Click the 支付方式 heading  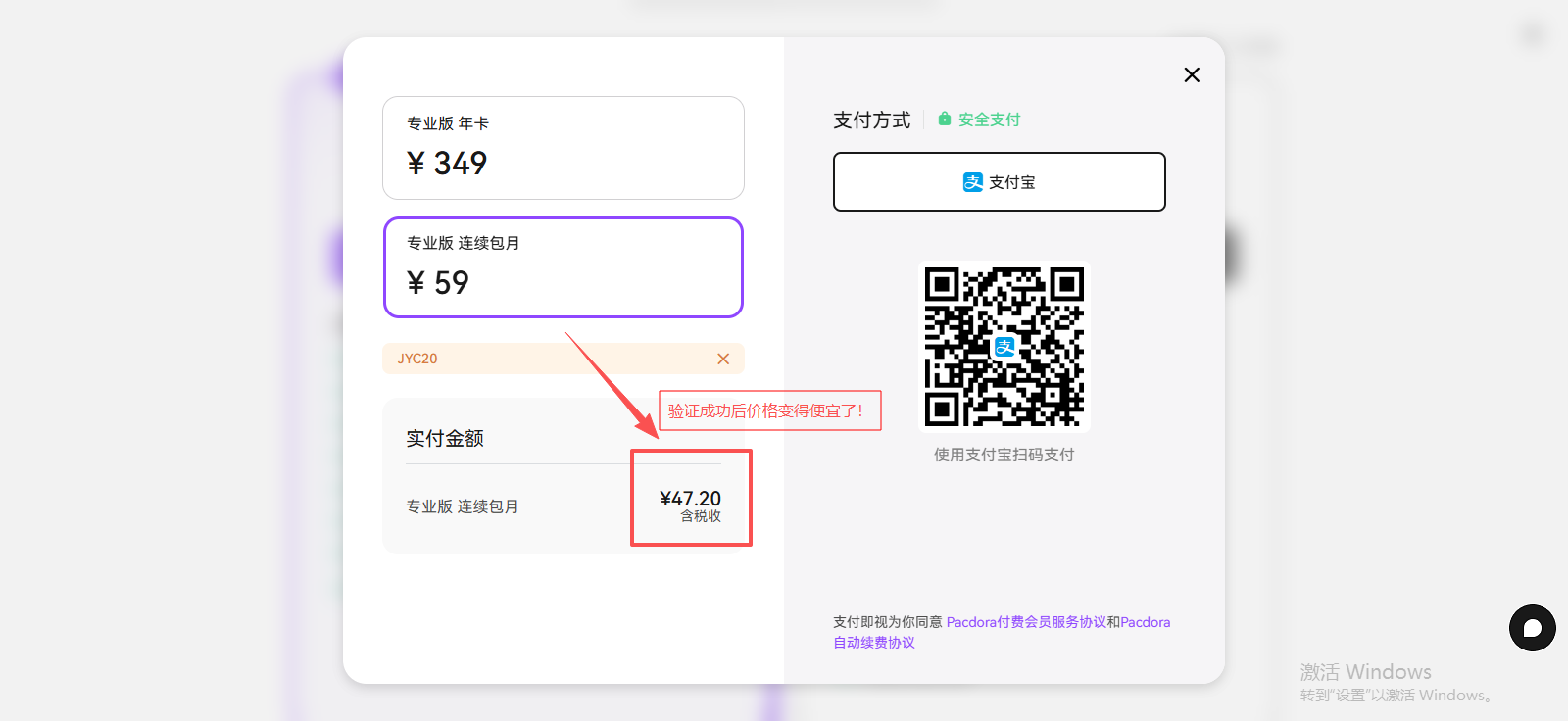coord(871,120)
